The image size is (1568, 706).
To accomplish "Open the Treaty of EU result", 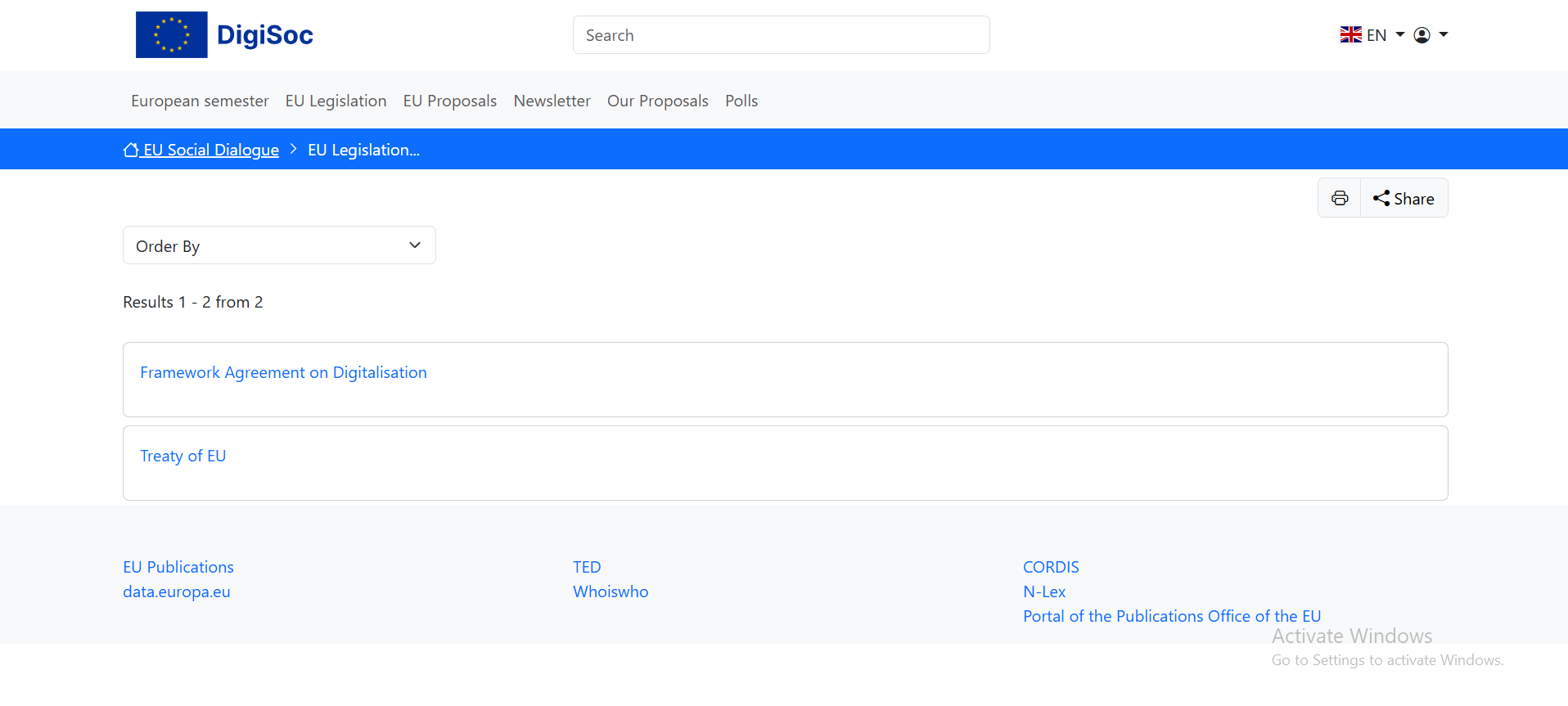I will coord(182,456).
